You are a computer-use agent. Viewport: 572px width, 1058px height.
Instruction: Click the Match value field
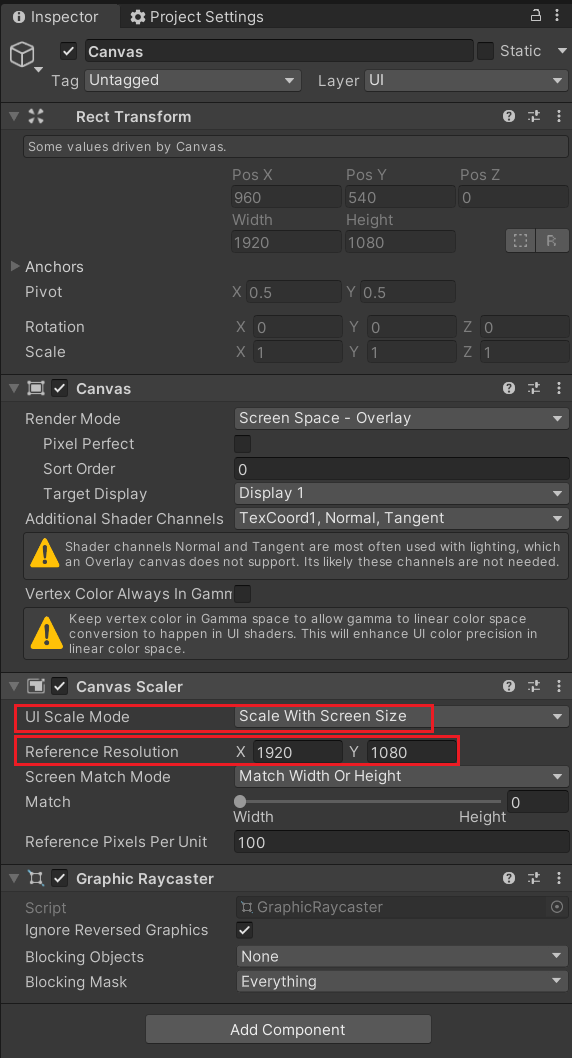tap(538, 802)
